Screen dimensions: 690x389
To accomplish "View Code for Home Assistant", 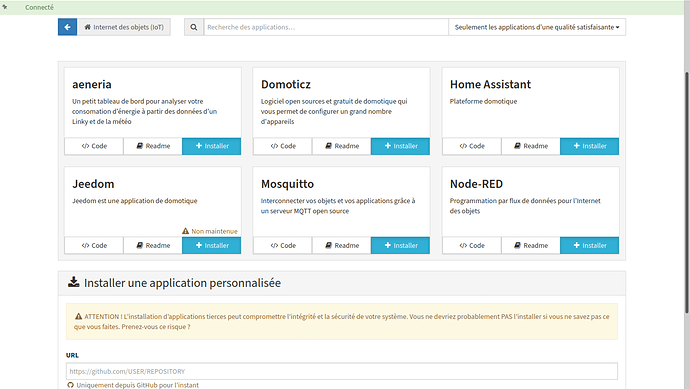I will pos(472,146).
